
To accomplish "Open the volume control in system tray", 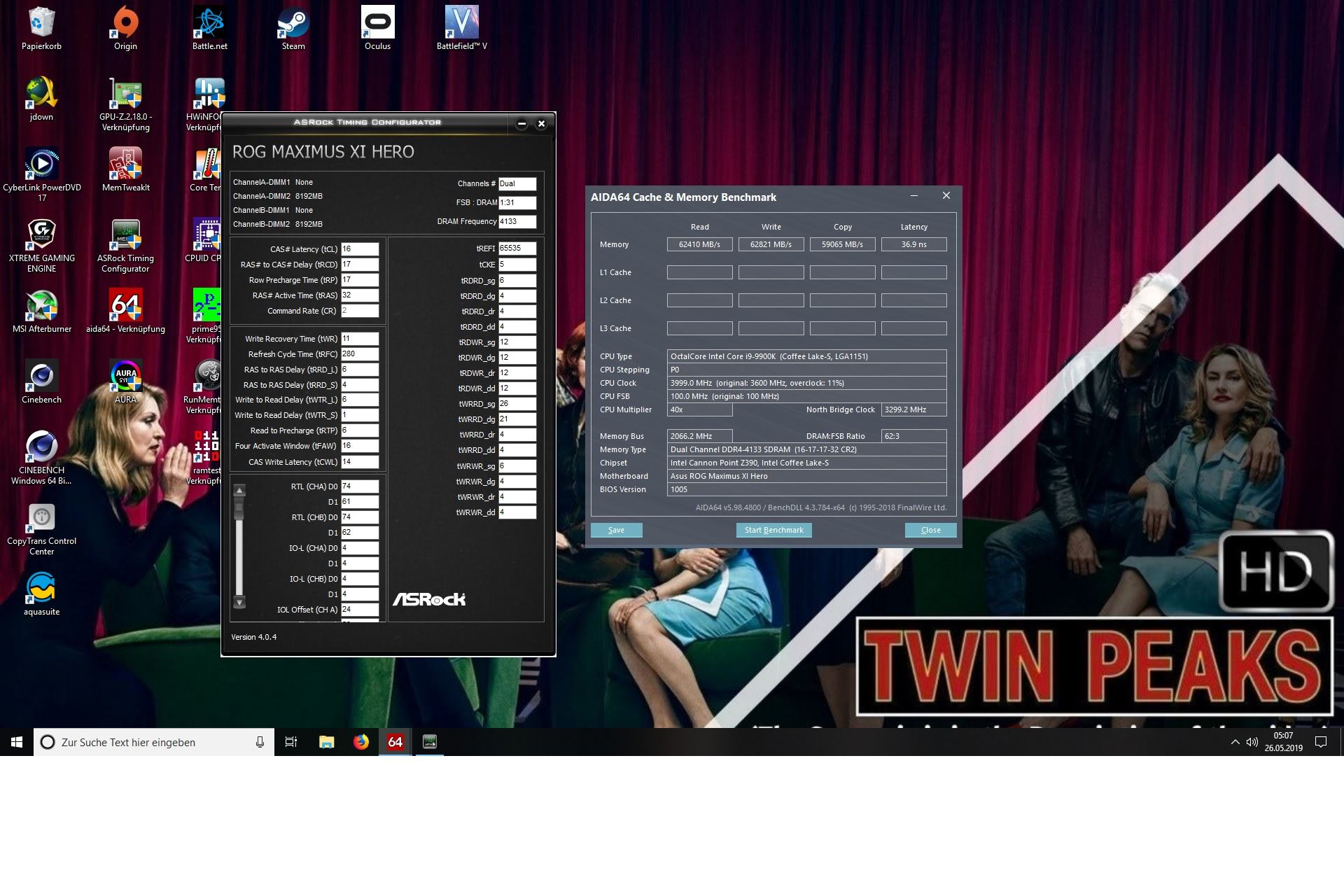I will (x=1252, y=742).
